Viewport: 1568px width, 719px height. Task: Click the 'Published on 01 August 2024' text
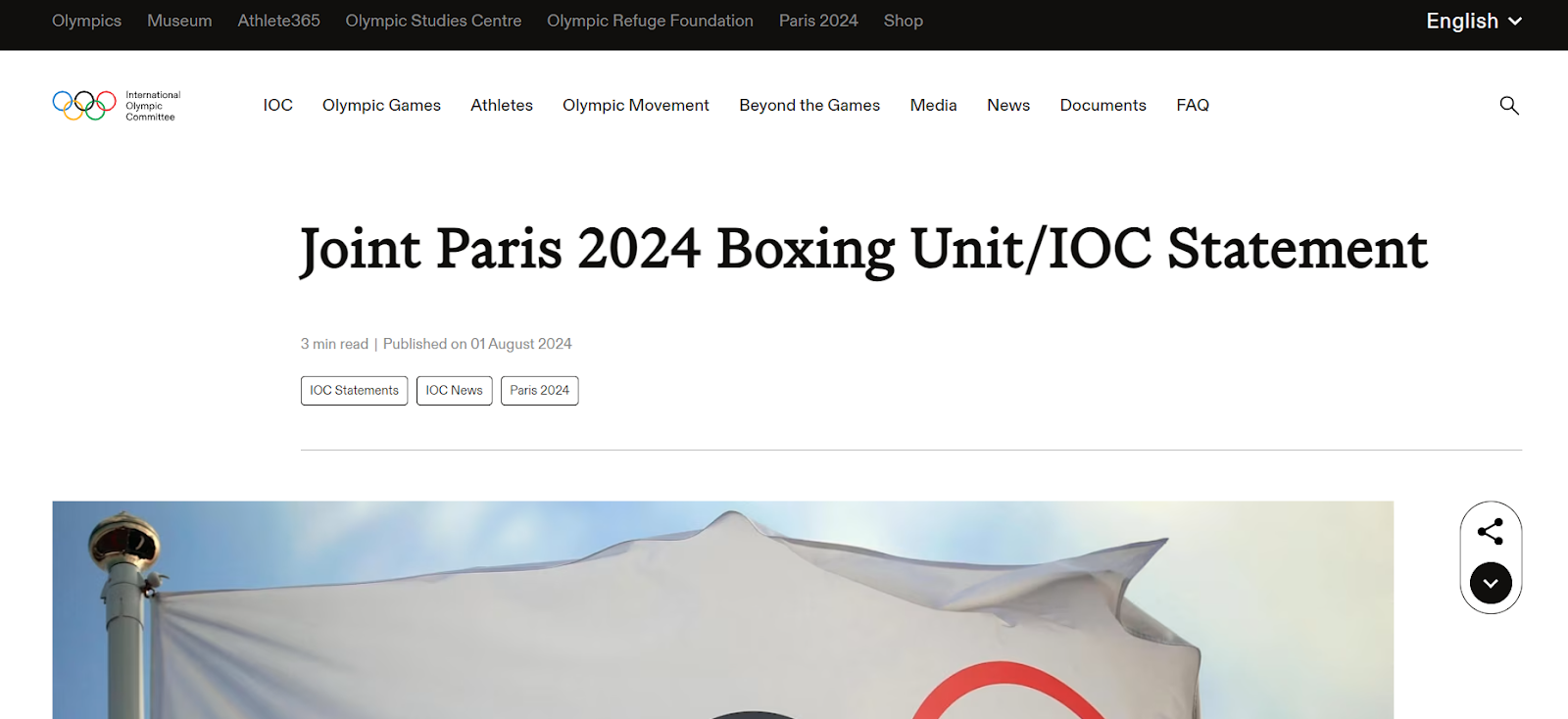coord(477,344)
